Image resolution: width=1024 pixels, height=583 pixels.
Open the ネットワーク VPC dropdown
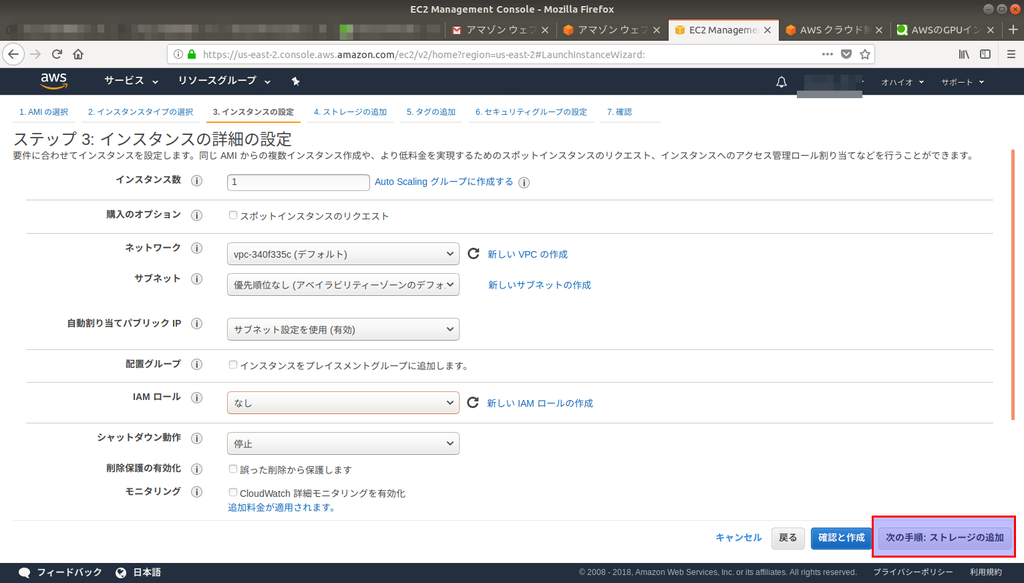pyautogui.click(x=343, y=254)
